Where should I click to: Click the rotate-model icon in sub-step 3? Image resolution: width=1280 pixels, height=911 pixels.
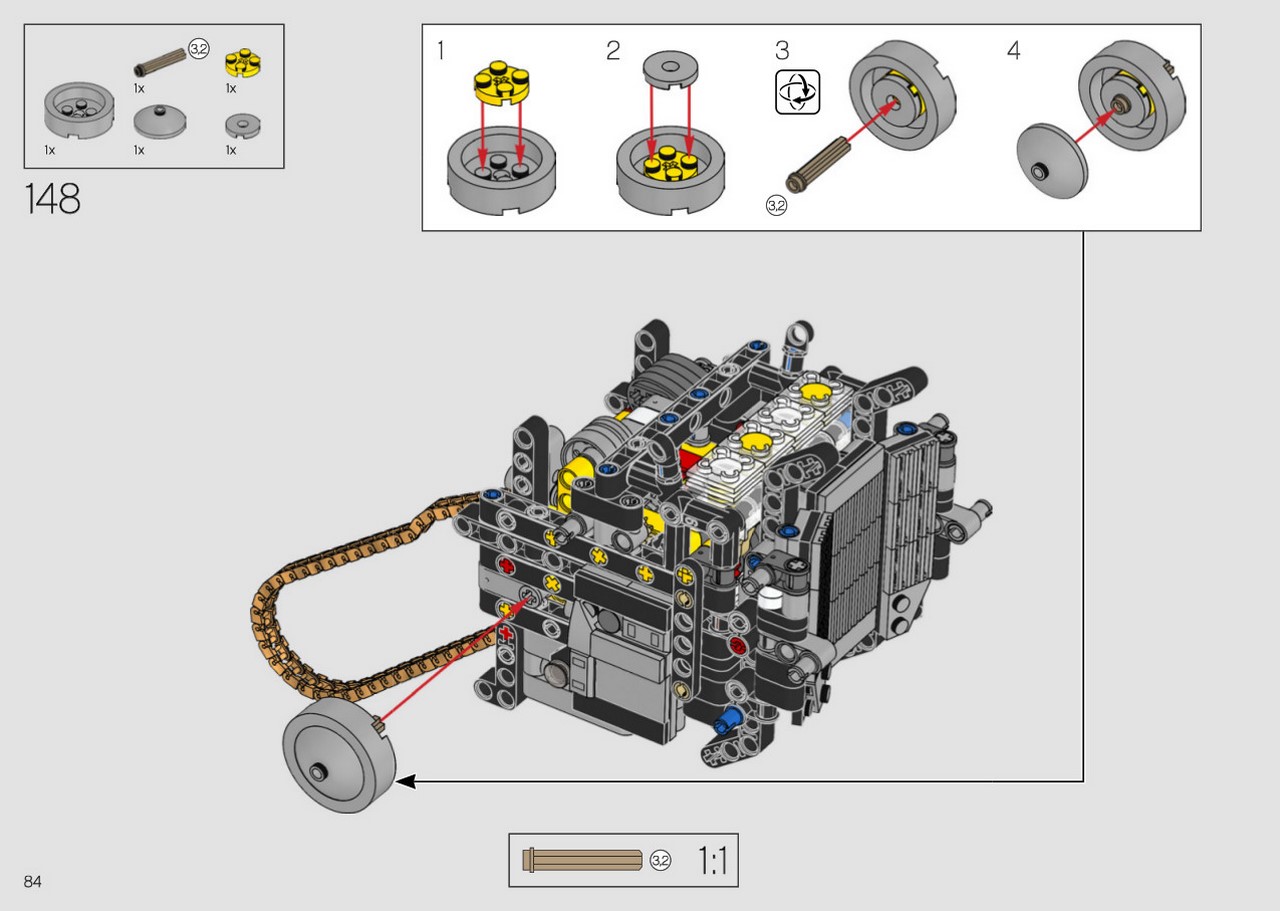coord(798,92)
